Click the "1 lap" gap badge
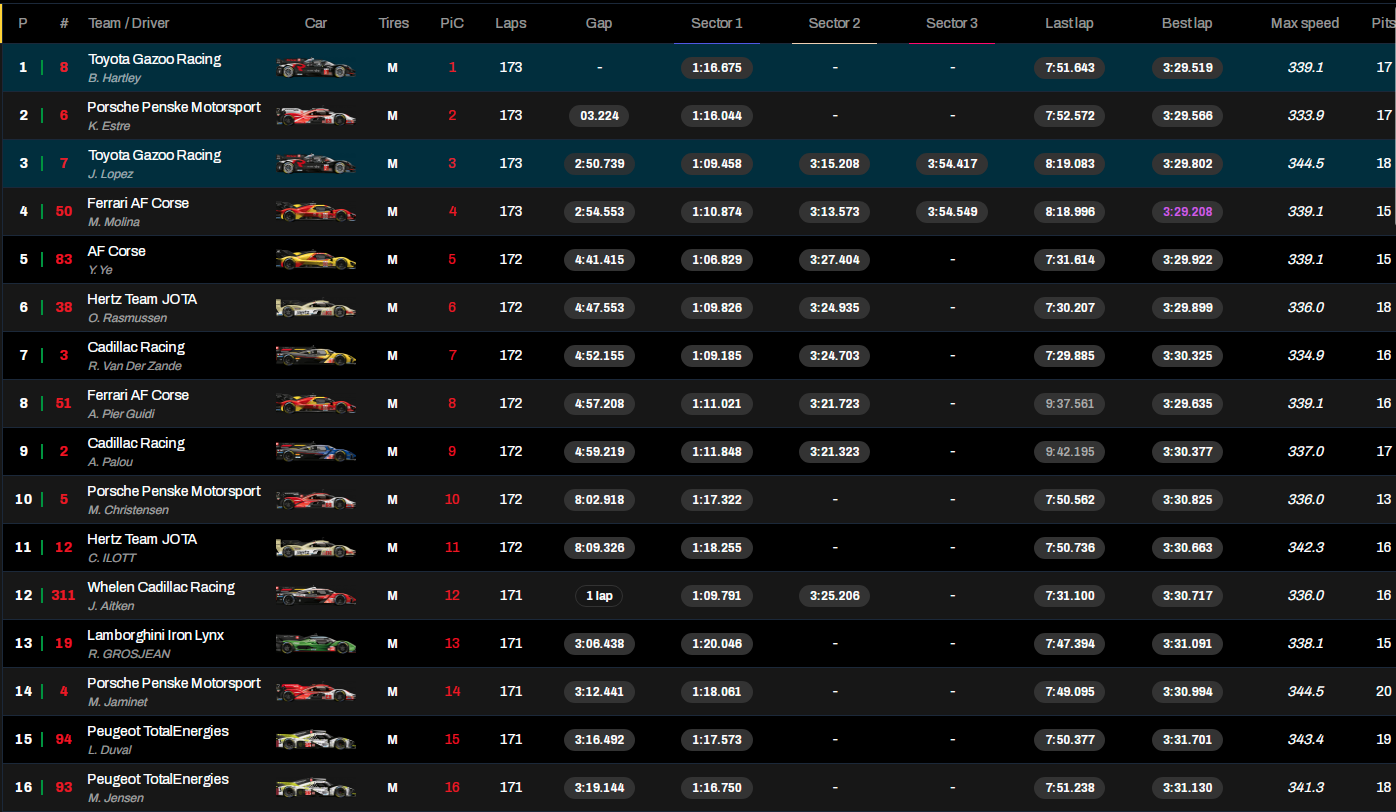Image resolution: width=1396 pixels, height=812 pixels. coord(599,596)
